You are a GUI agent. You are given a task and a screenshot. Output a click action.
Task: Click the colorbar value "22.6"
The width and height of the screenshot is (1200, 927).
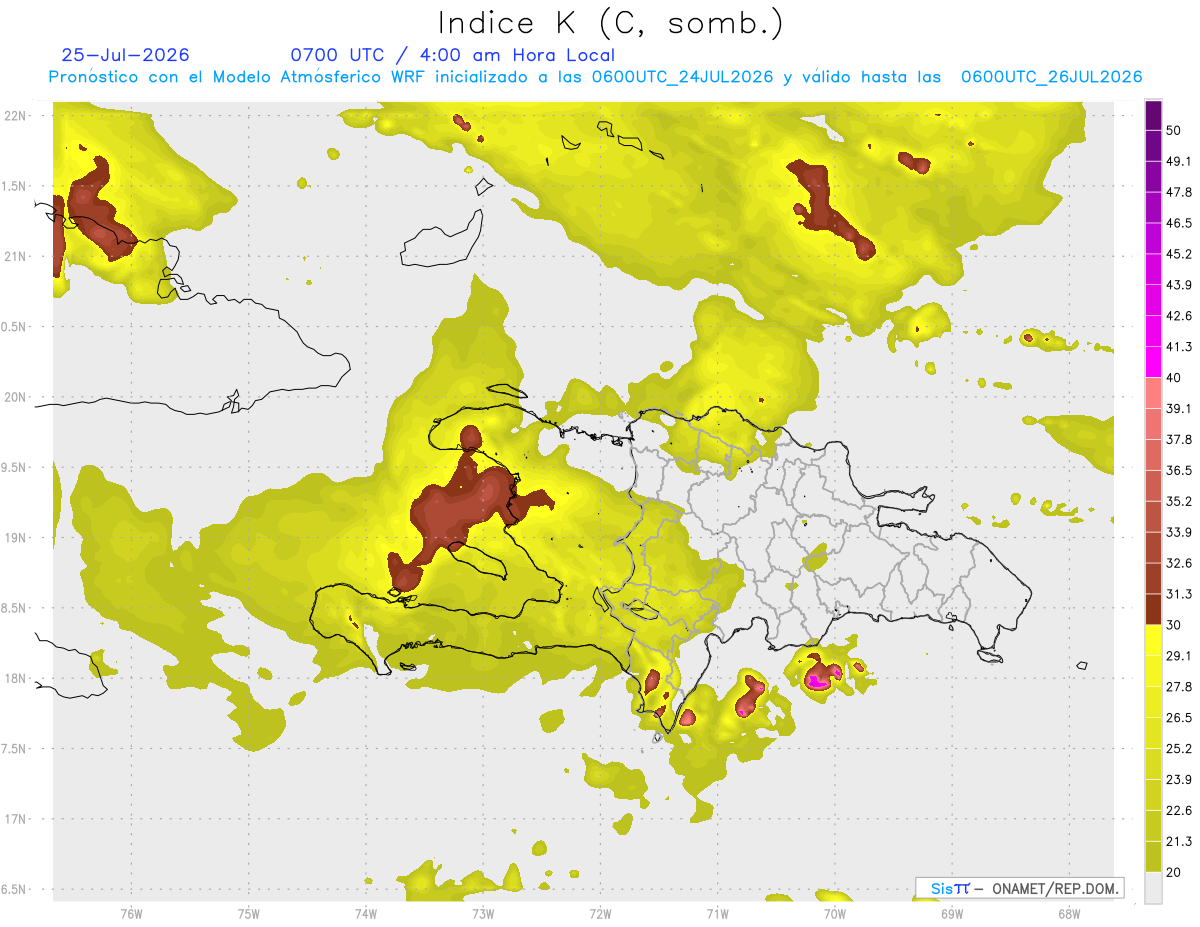pos(1179,811)
